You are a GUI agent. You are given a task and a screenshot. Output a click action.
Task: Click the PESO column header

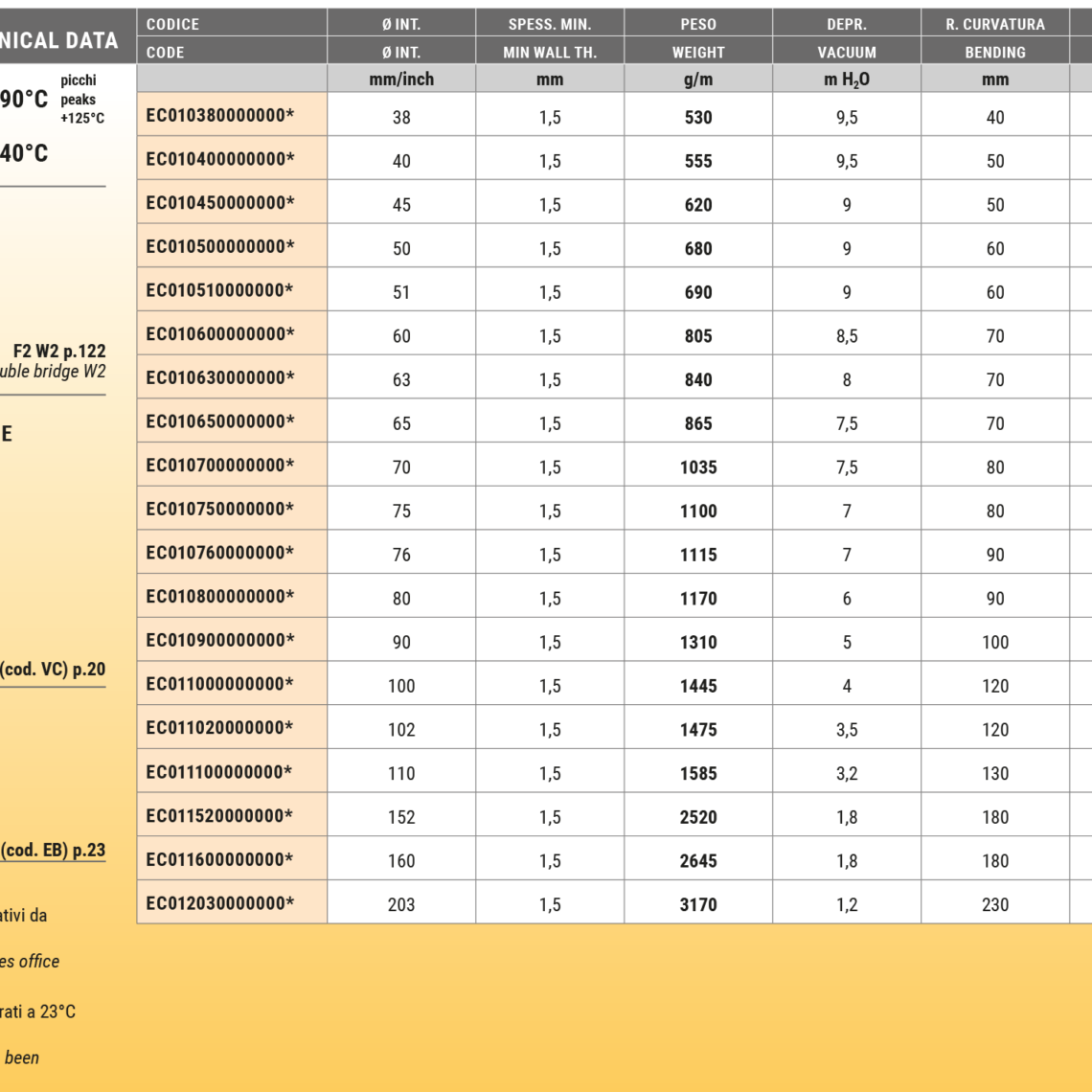tap(698, 24)
